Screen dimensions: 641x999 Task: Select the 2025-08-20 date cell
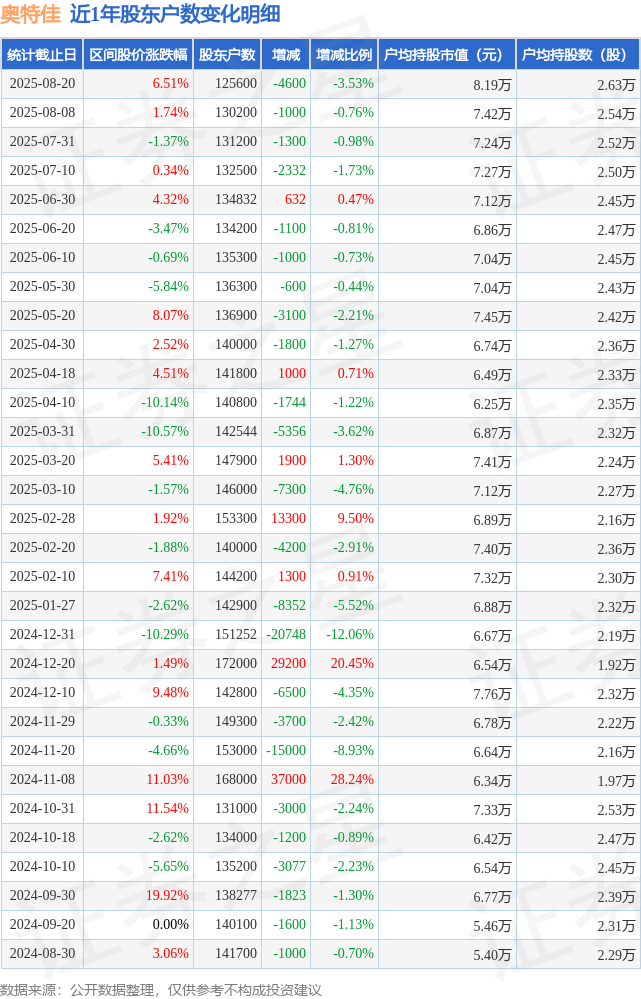pos(42,83)
